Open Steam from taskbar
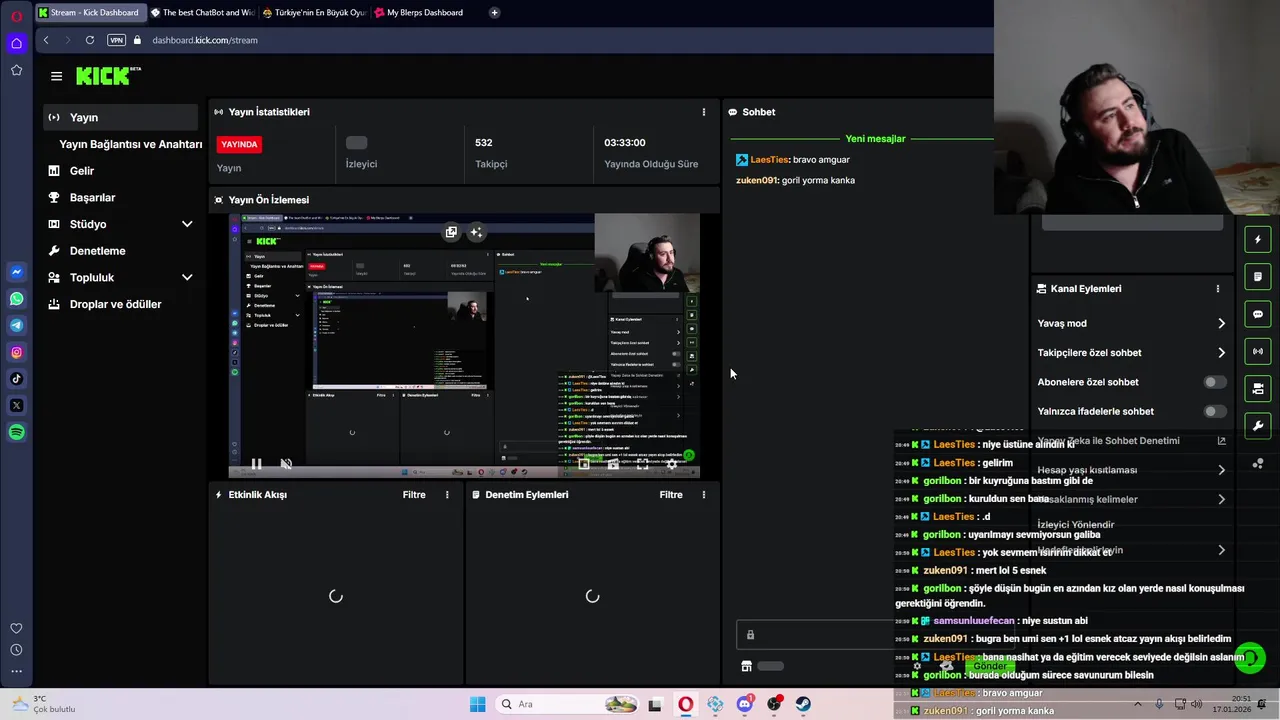 pyautogui.click(x=803, y=704)
